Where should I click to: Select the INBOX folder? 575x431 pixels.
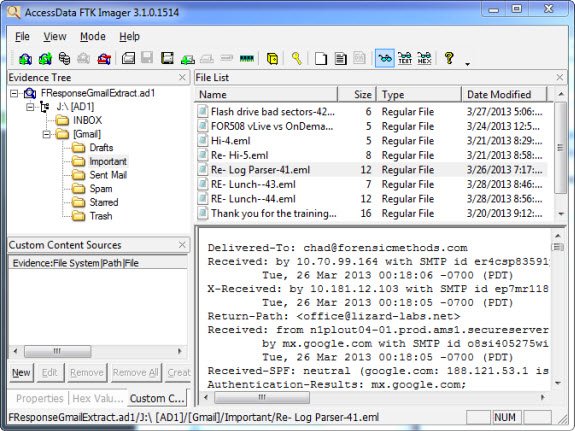87,120
